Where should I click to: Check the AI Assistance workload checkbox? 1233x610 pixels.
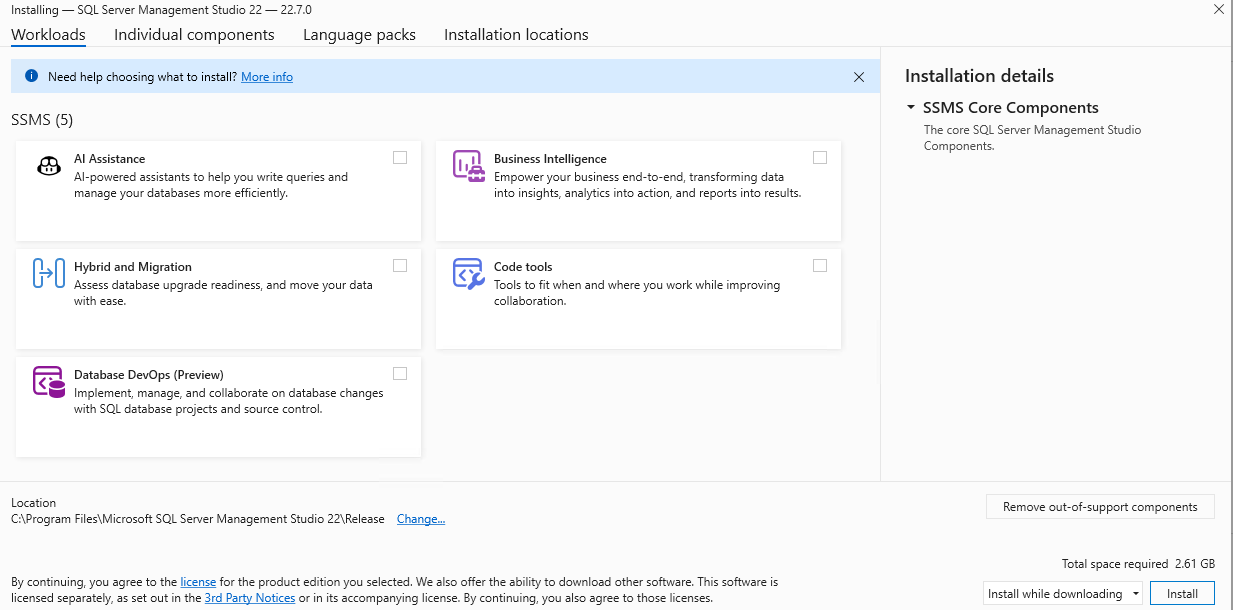pos(400,157)
